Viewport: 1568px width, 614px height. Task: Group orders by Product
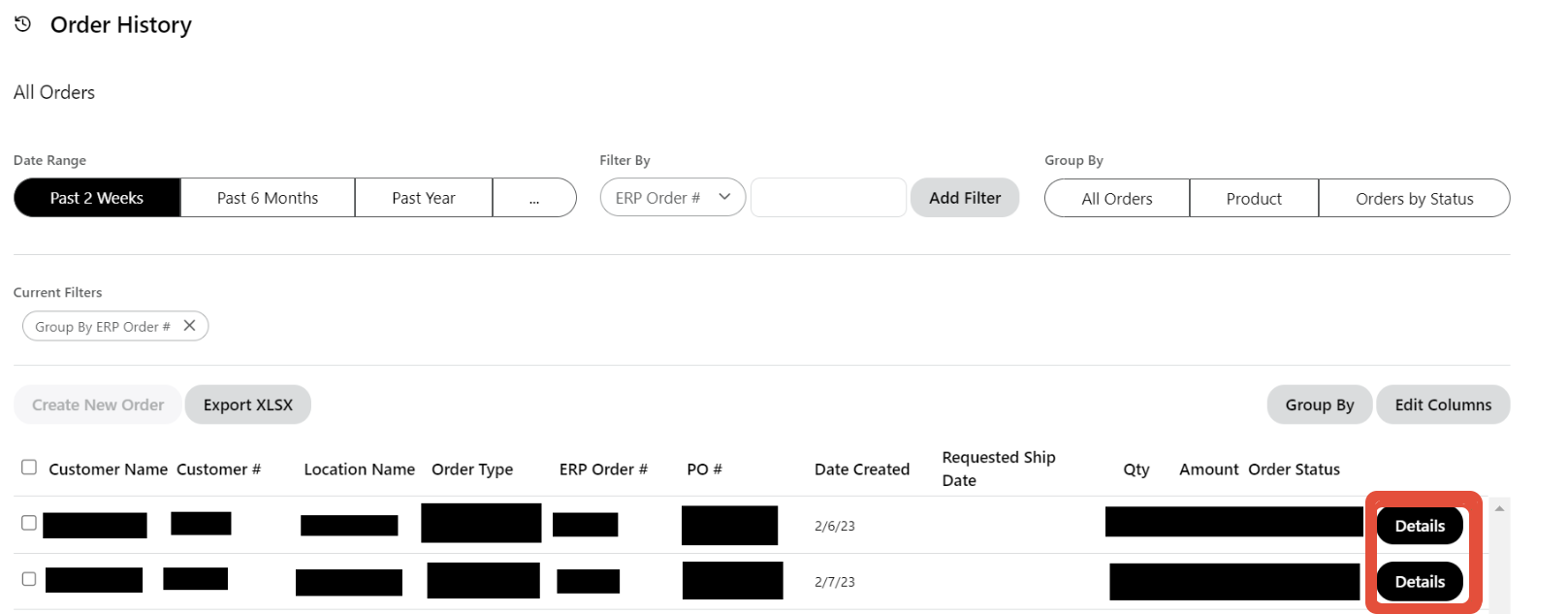point(1254,199)
